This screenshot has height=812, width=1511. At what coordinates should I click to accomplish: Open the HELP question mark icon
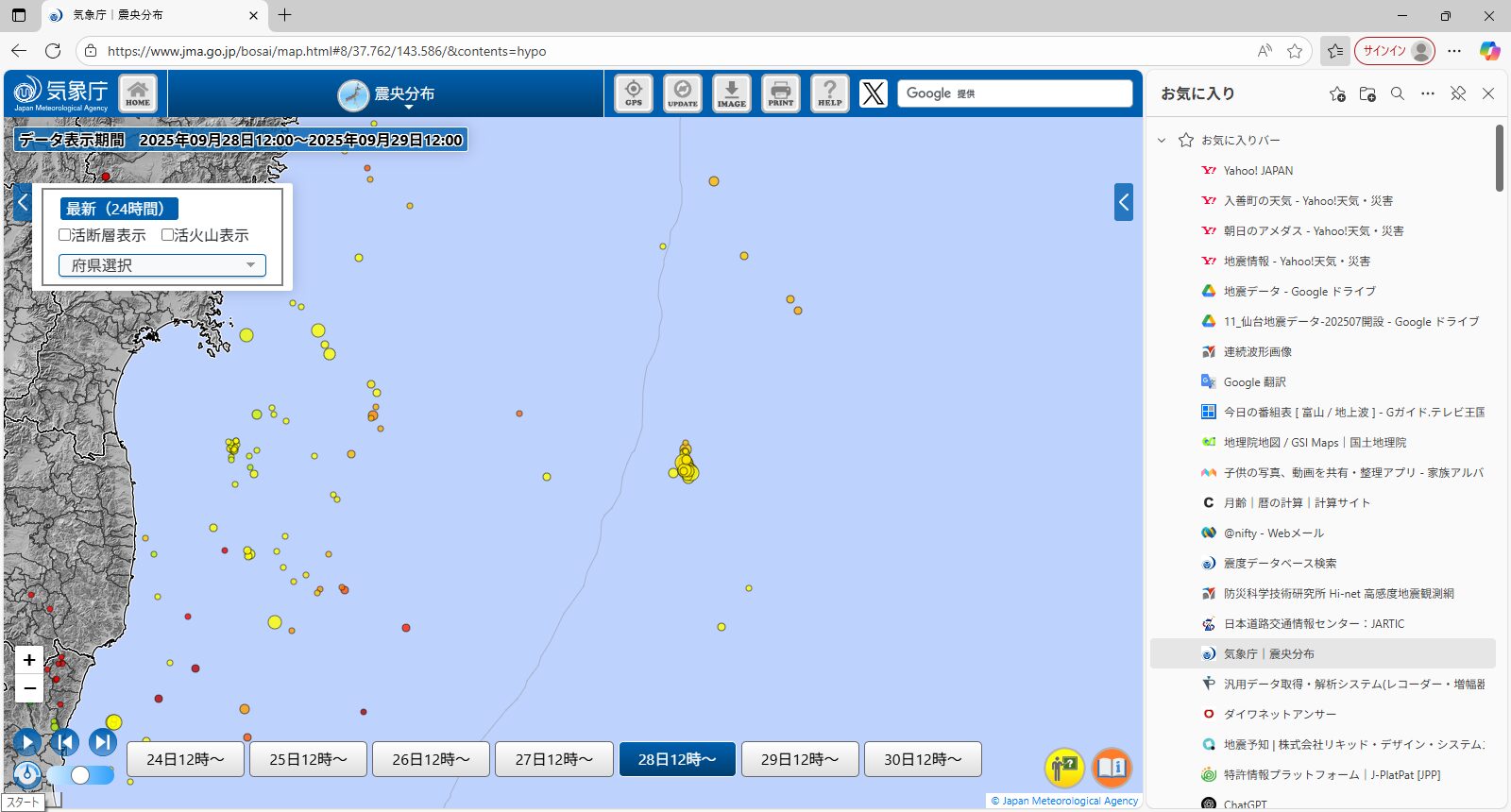click(829, 93)
